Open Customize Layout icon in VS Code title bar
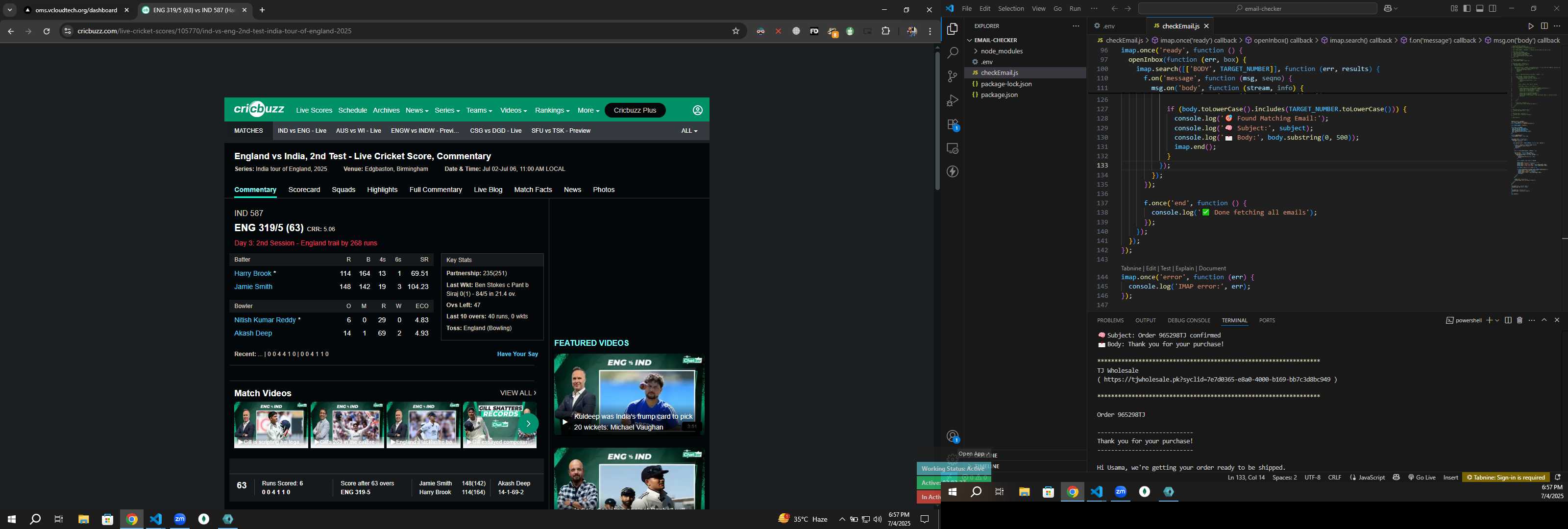This screenshot has width=1568, height=529. click(x=1454, y=8)
